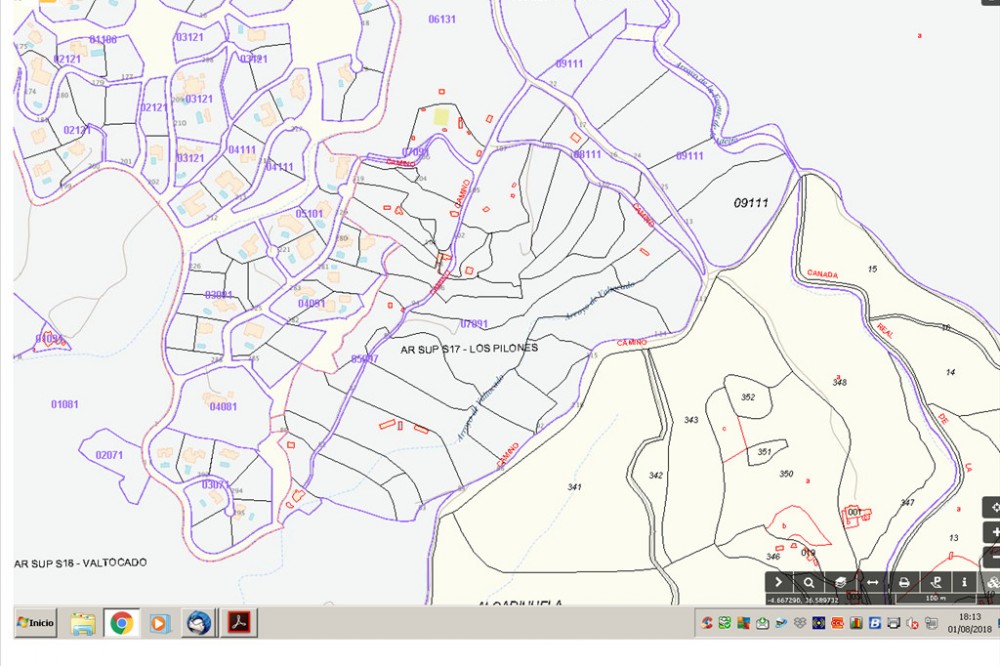Open the map layers stack tool
Screen dimensions: 1000x666
841,582
